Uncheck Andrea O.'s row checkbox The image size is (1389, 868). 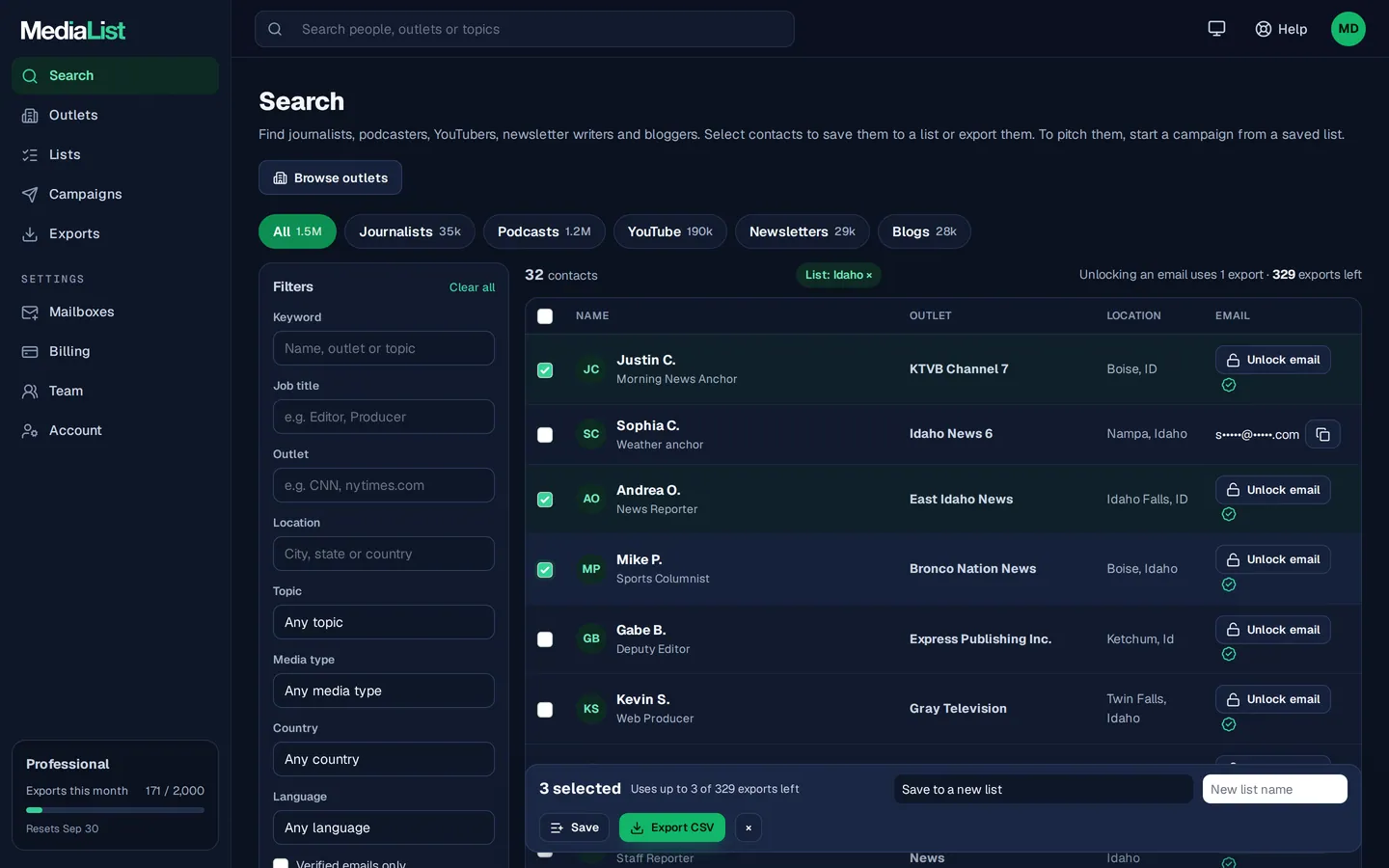[x=545, y=500]
